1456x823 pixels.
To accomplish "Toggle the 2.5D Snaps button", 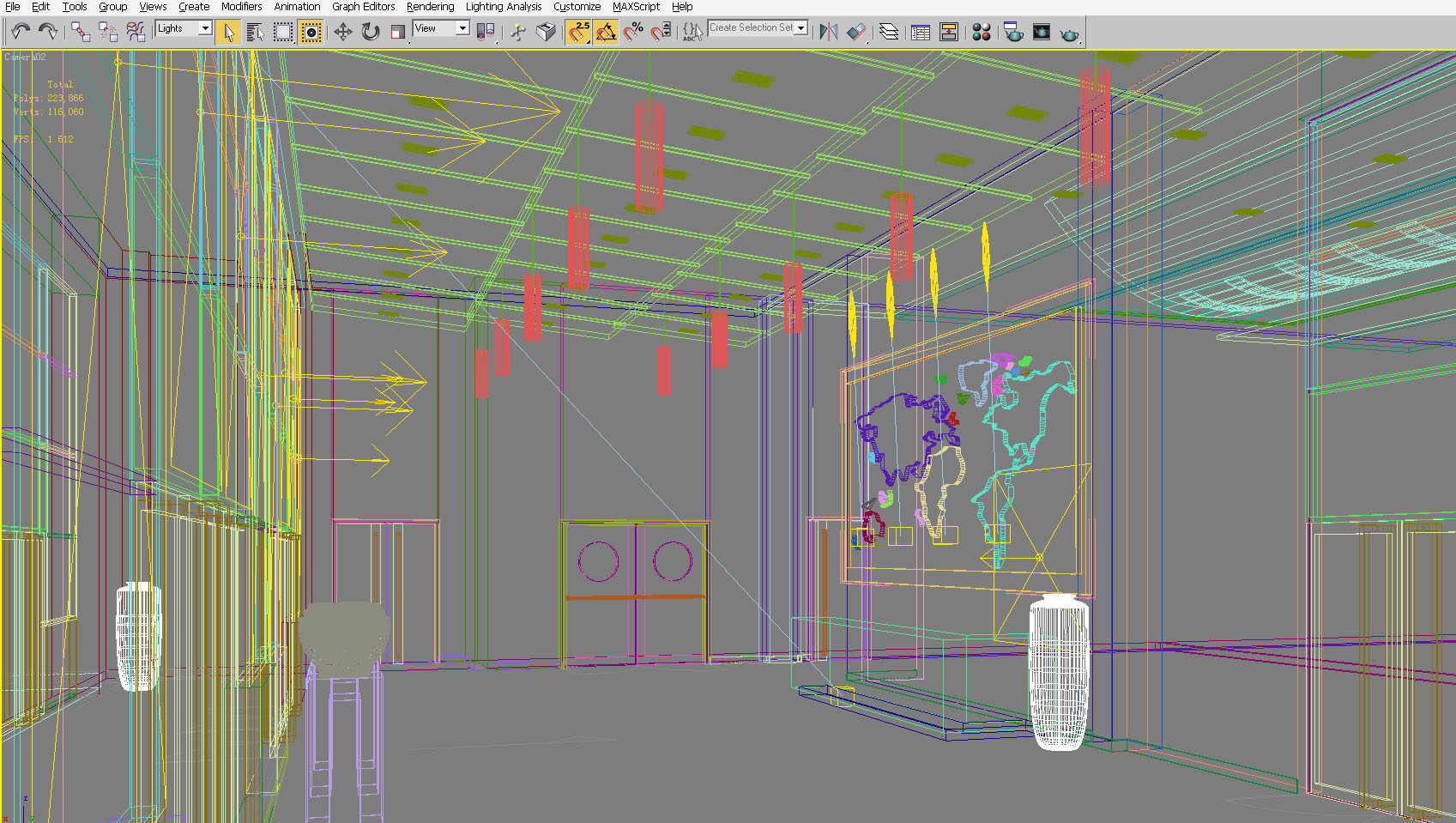I will tap(578, 32).
